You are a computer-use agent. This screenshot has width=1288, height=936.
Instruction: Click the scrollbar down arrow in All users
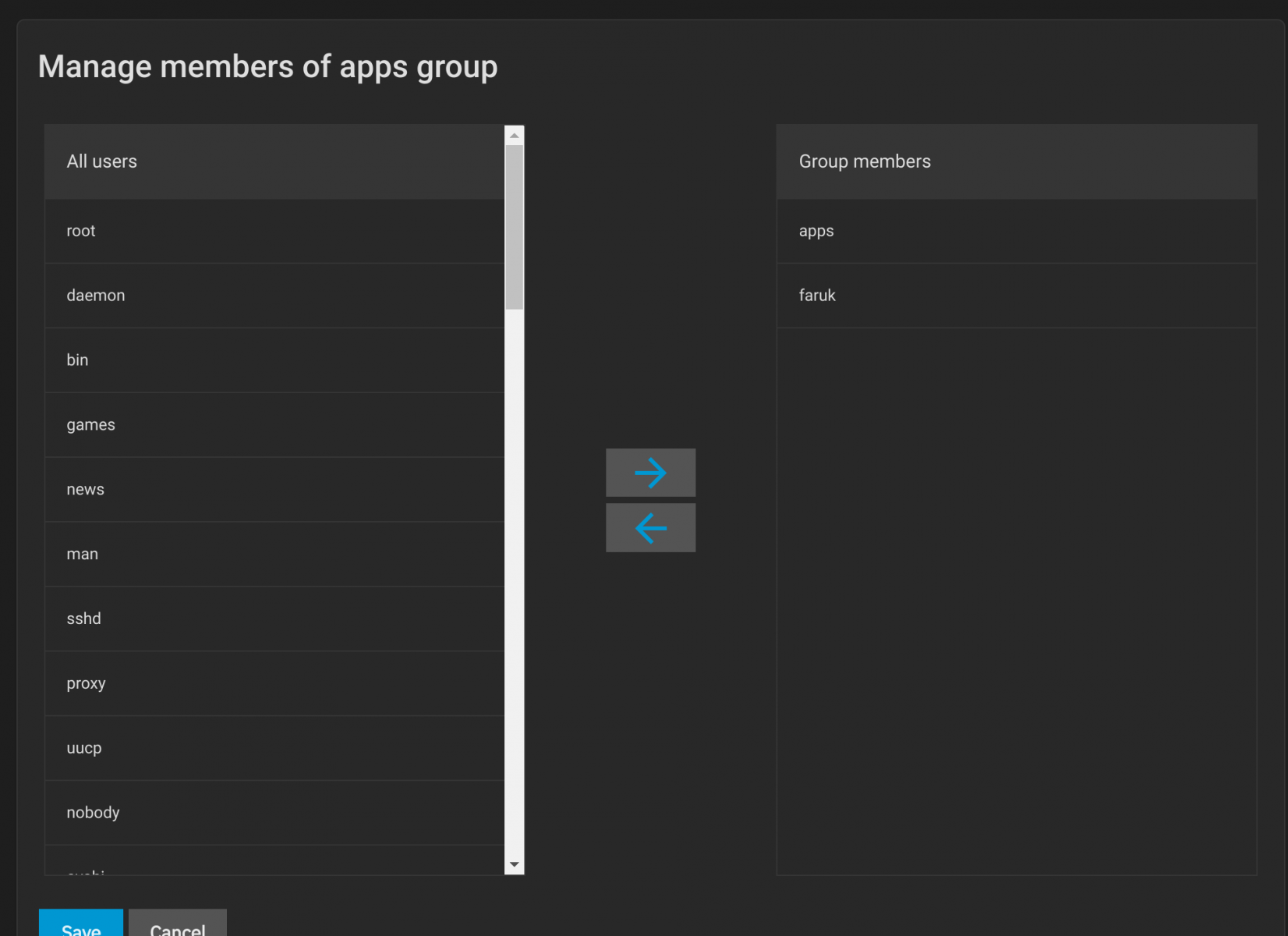click(515, 864)
